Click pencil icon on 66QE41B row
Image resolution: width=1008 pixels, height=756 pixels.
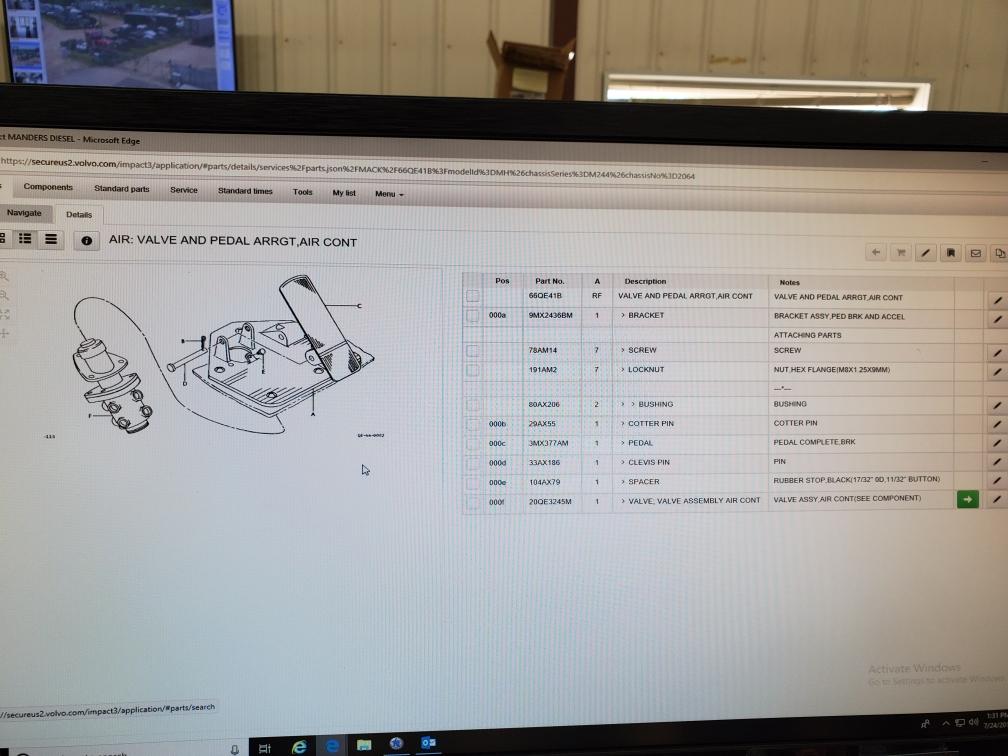tap(997, 300)
